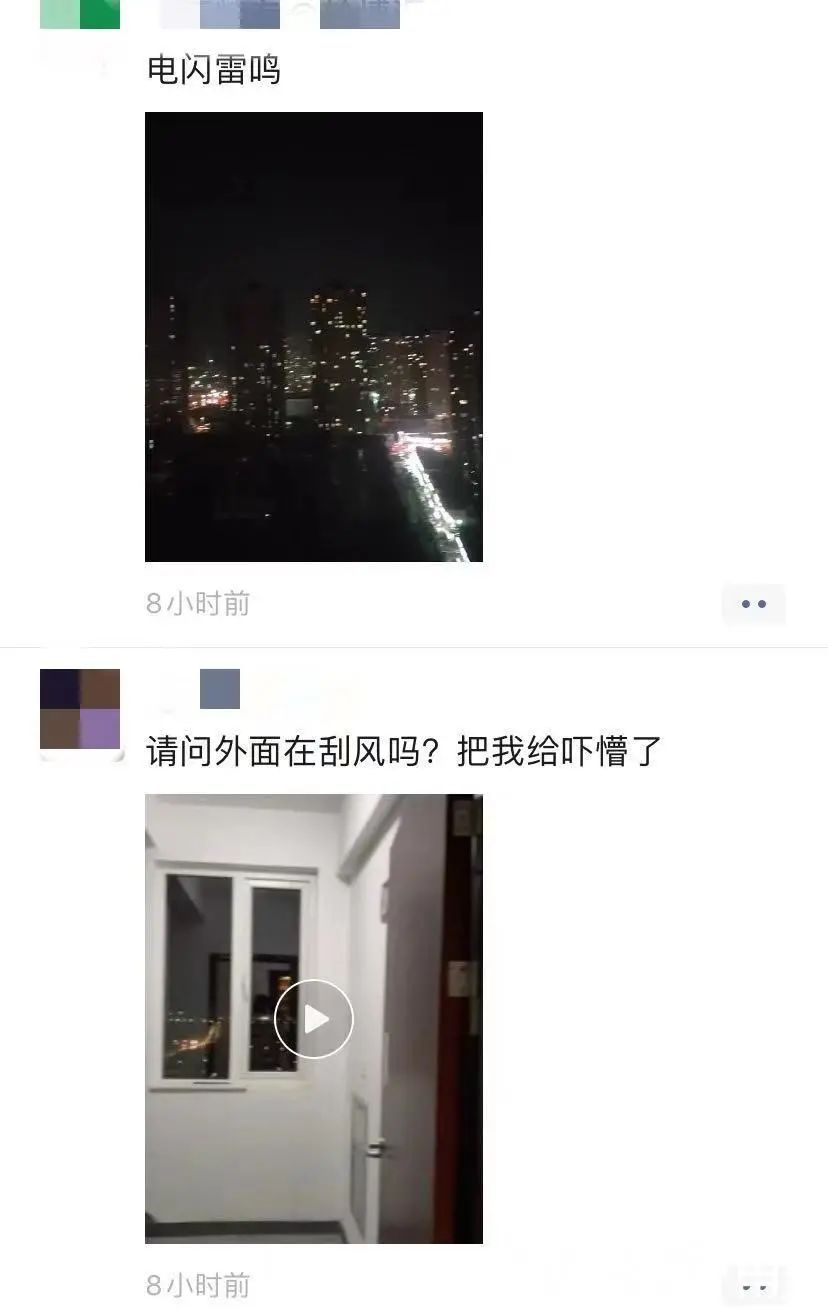Tap the 8小时前 timestamp under the night photo
The image size is (828, 1309).
(x=198, y=604)
